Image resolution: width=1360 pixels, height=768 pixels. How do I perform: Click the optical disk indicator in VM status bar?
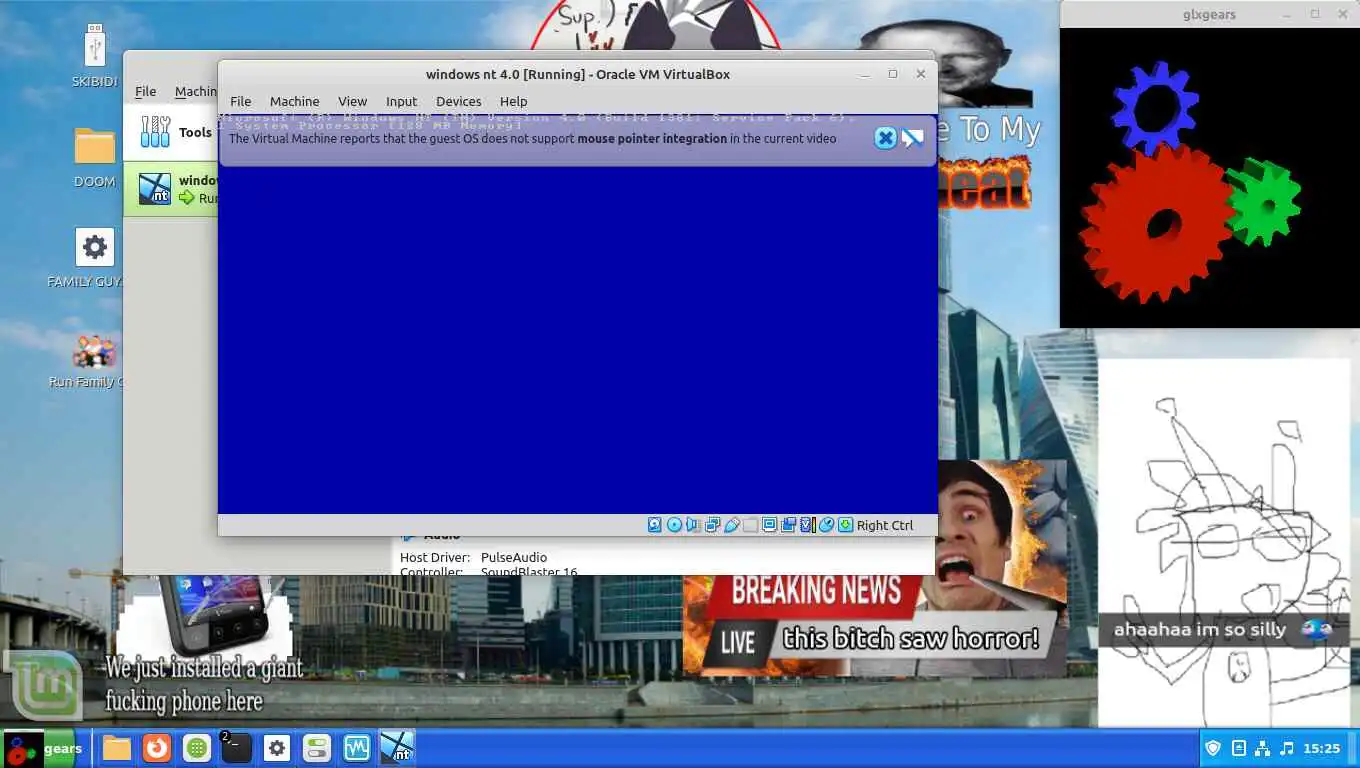[x=674, y=525]
